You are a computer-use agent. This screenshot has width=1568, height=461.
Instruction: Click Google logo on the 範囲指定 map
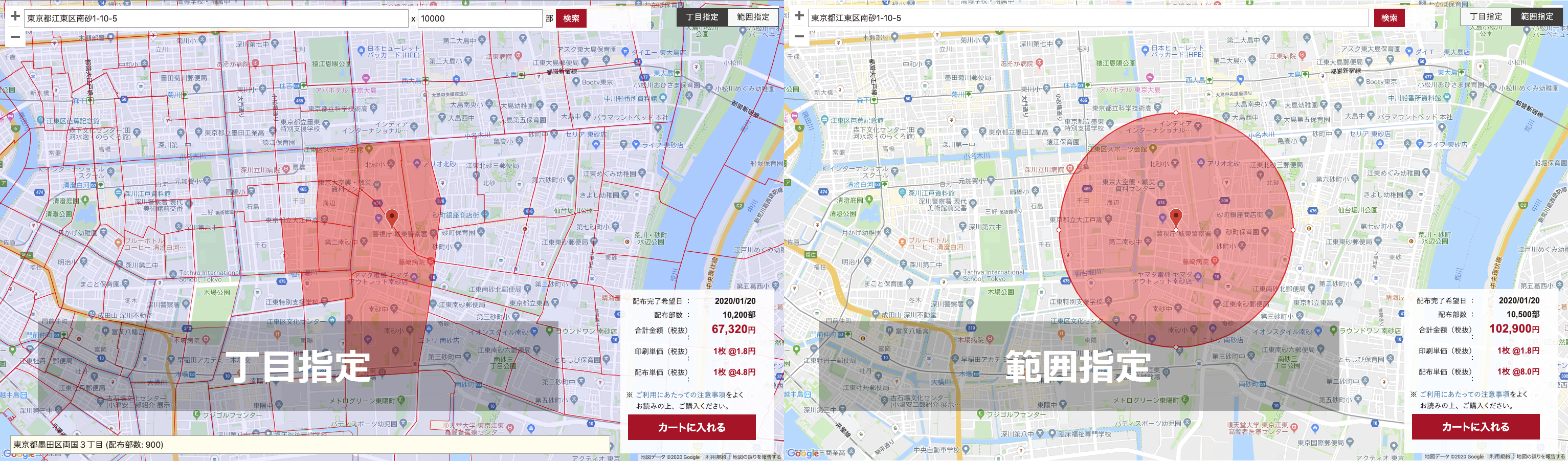tap(802, 453)
